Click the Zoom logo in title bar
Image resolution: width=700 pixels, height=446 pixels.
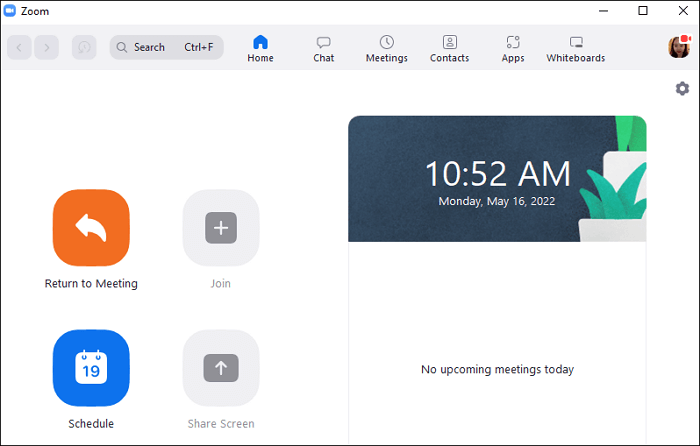[x=9, y=11]
